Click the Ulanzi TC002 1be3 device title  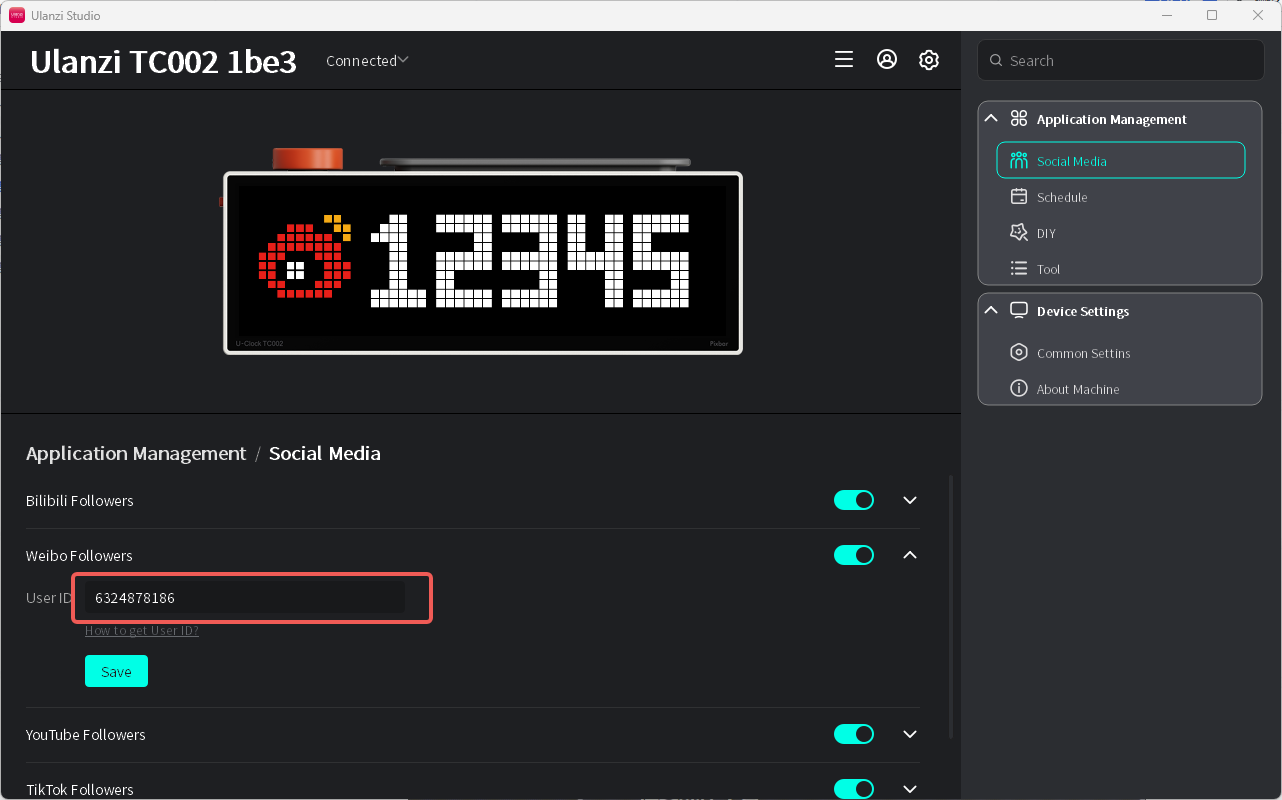163,62
